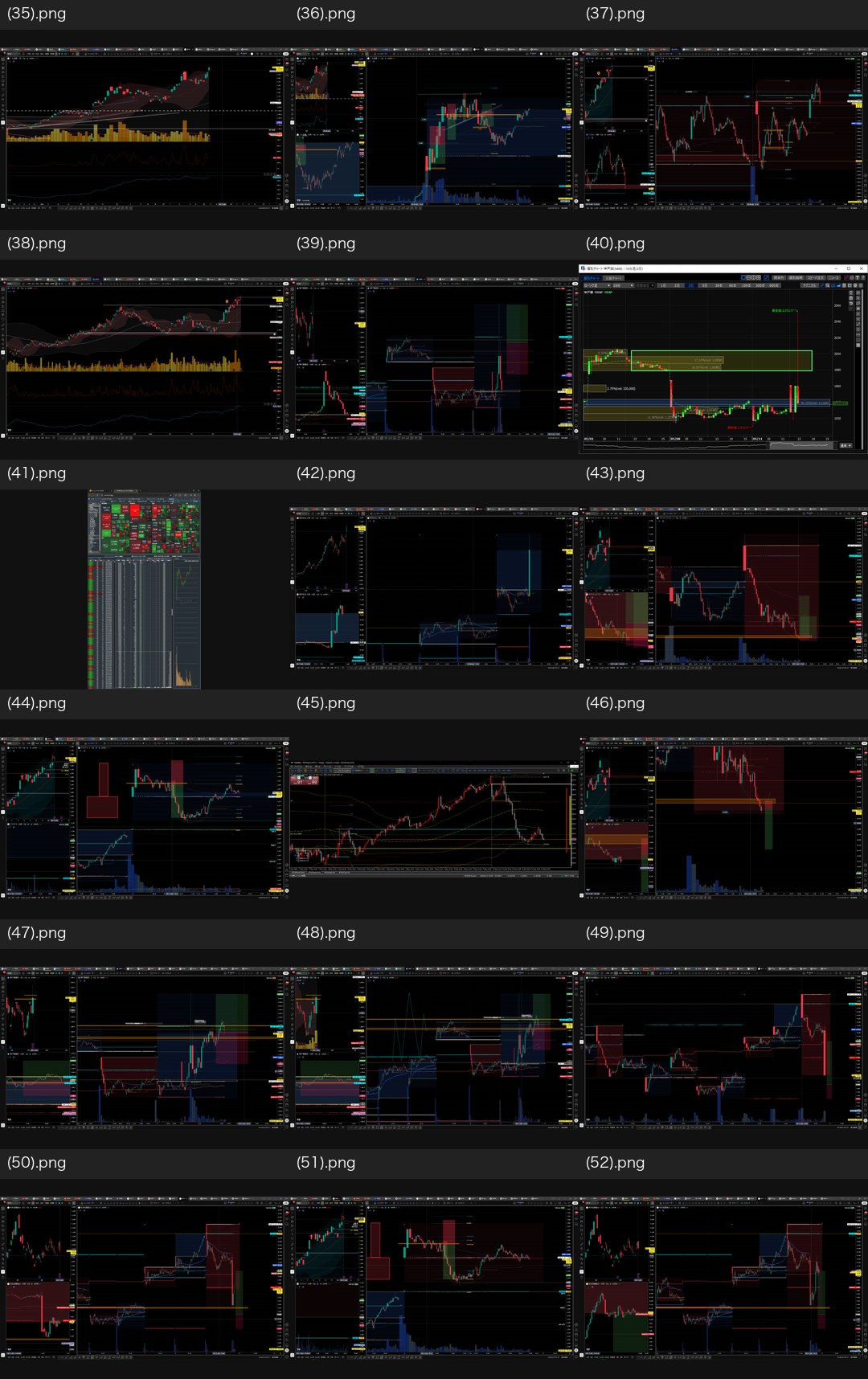The image size is (868, 1379).
Task: Click the file name "(36).png"
Action: point(326,14)
